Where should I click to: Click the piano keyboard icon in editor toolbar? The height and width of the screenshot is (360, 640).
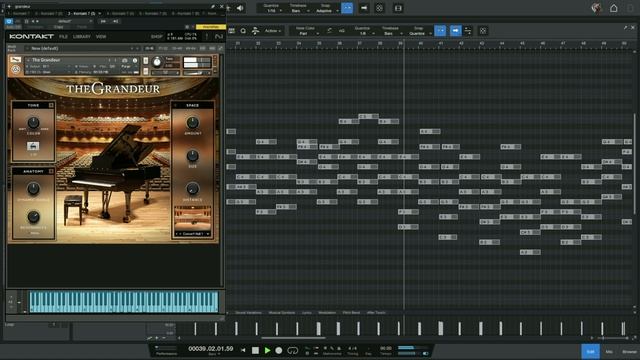click(x=231, y=31)
